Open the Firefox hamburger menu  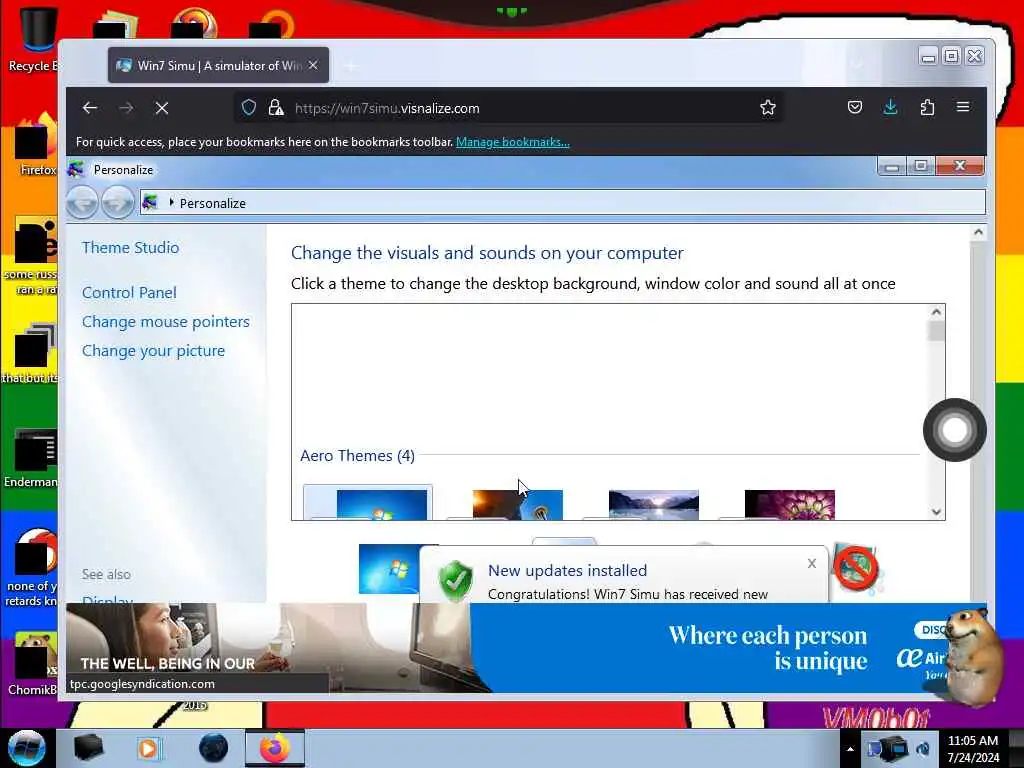coord(963,107)
